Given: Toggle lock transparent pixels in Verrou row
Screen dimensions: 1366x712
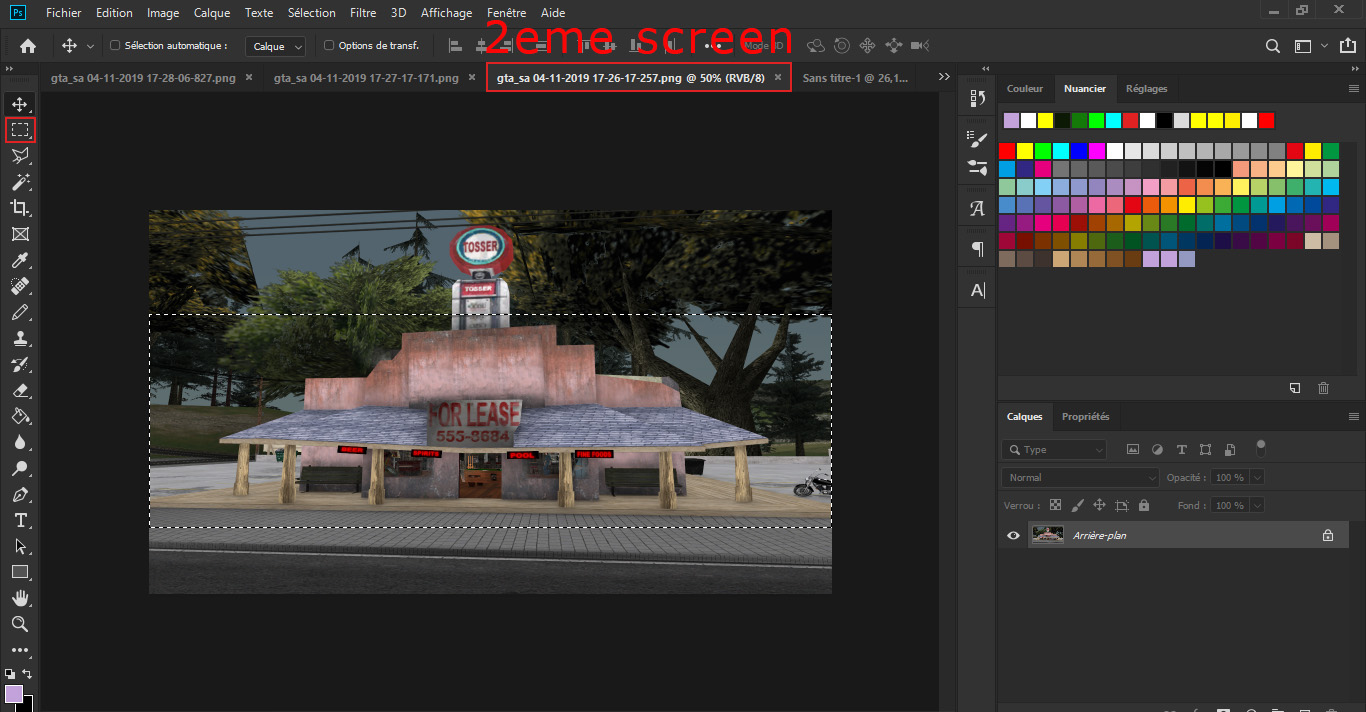Looking at the screenshot, I should (x=1055, y=506).
